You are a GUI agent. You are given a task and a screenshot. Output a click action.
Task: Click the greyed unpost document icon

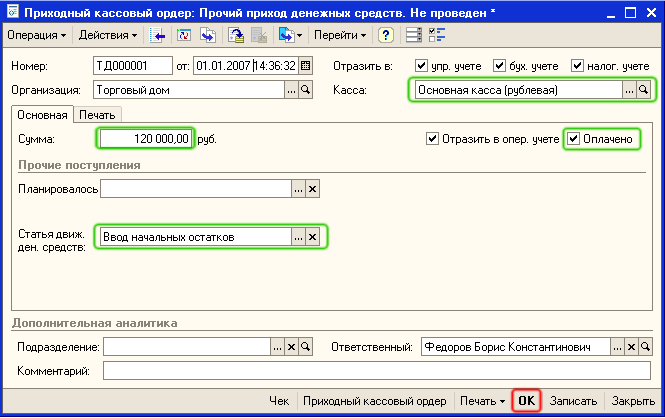tap(259, 35)
